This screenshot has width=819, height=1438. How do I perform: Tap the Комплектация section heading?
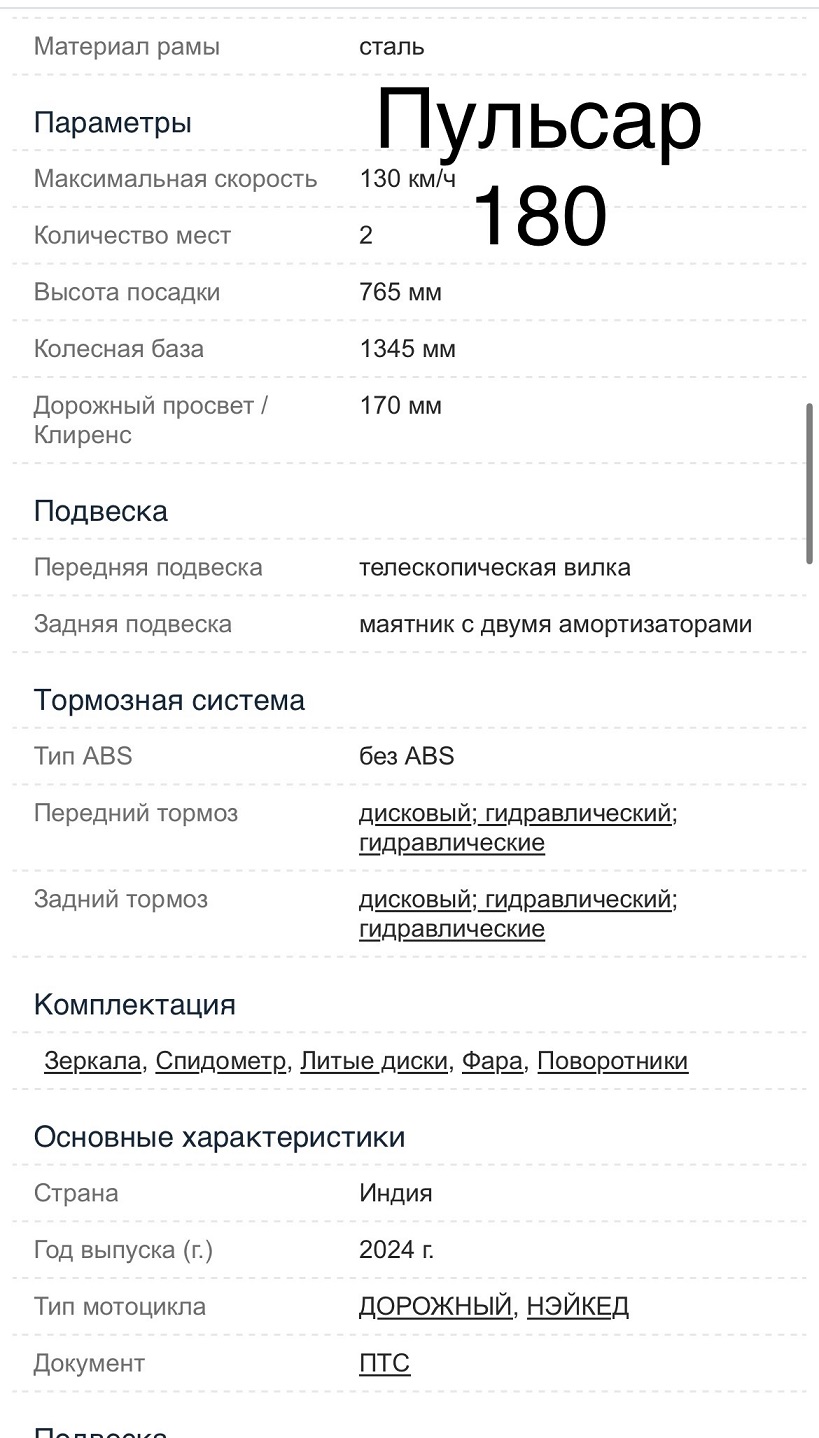135,1004
